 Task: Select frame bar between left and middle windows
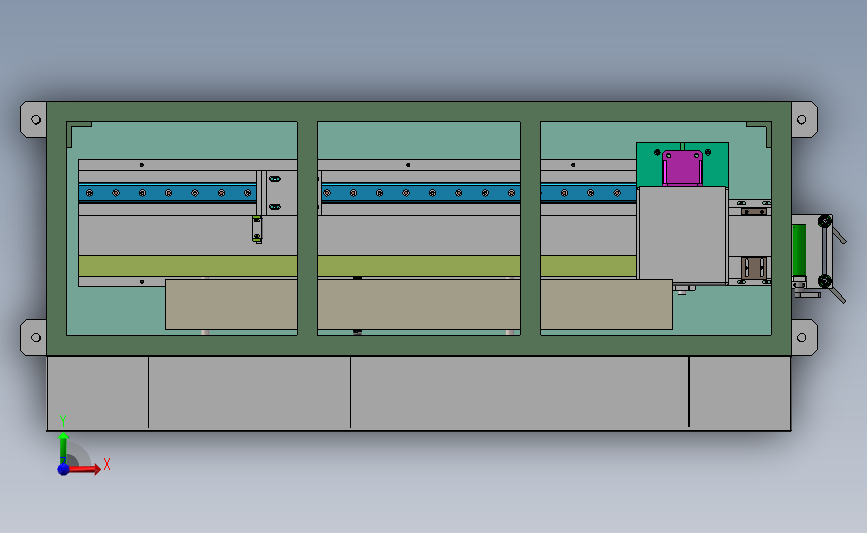tap(307, 228)
